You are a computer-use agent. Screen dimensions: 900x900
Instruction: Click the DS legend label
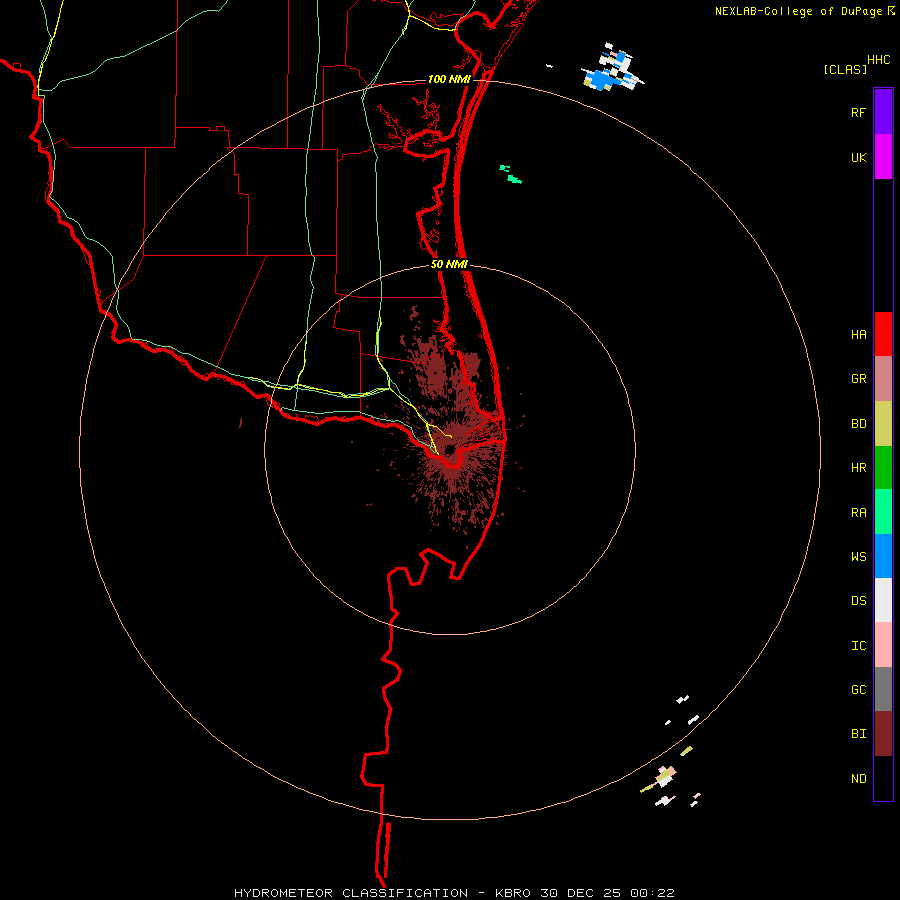click(x=858, y=601)
